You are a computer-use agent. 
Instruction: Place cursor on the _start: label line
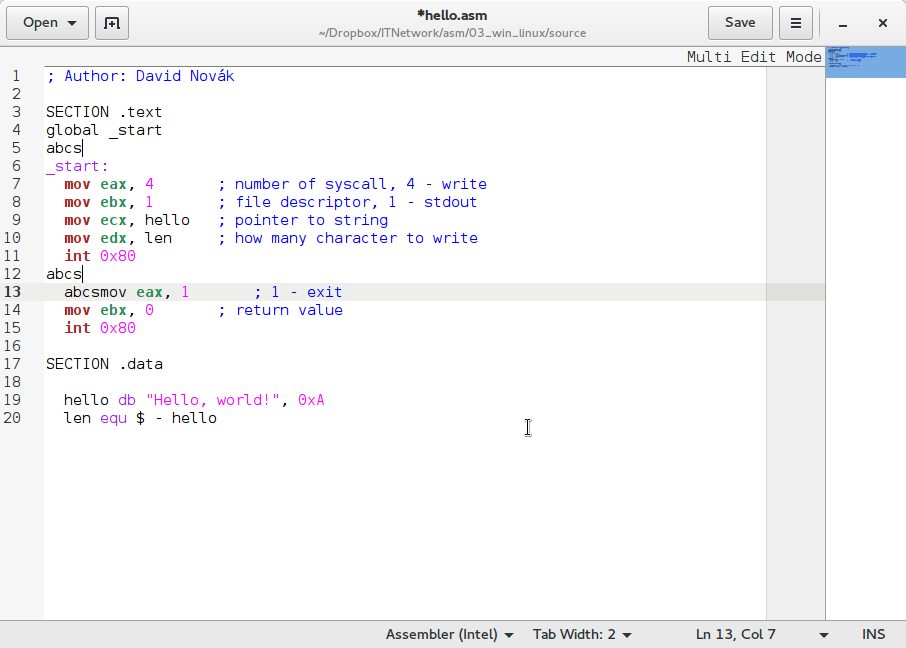[x=78, y=166]
